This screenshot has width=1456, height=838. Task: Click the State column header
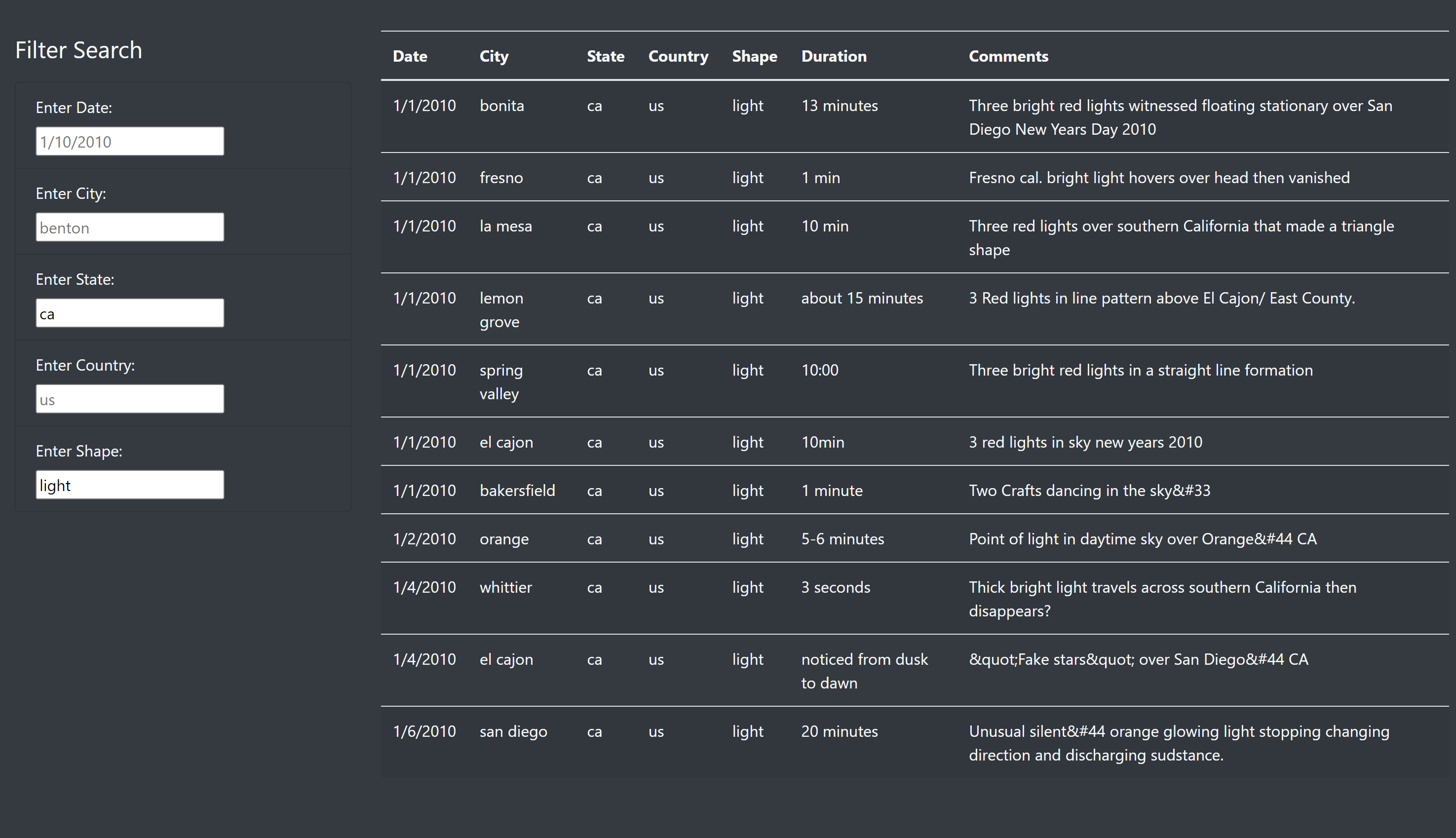pyautogui.click(x=606, y=56)
